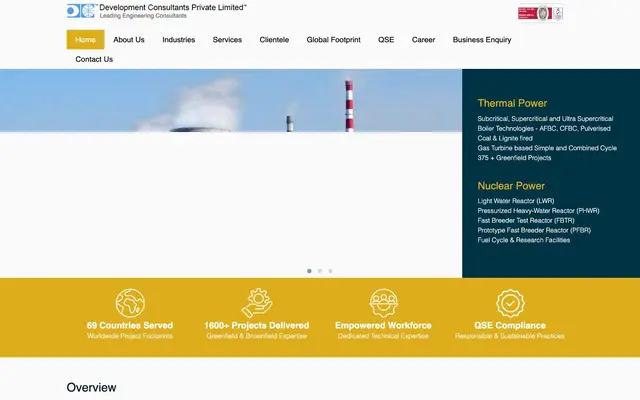The width and height of the screenshot is (640, 400).
Task: Open the Business Enquiry page
Action: [x=482, y=40]
